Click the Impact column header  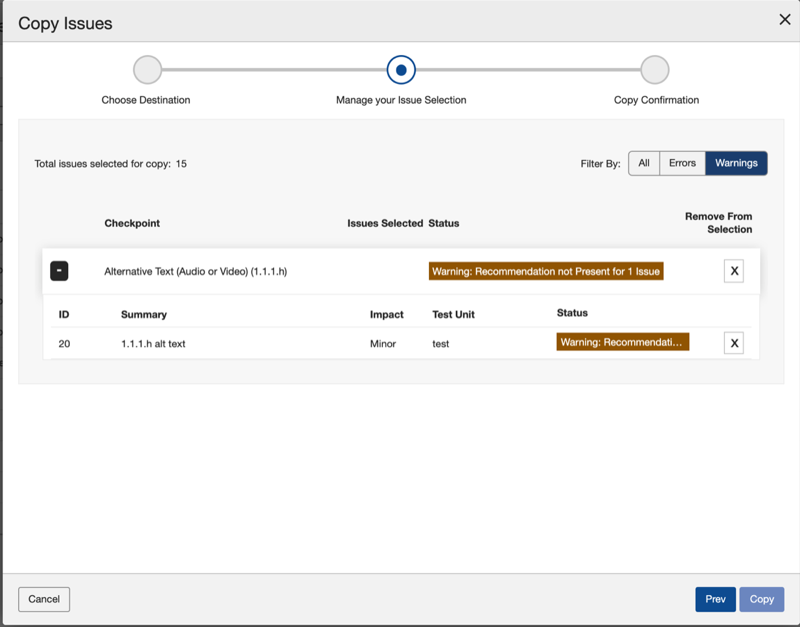click(386, 314)
